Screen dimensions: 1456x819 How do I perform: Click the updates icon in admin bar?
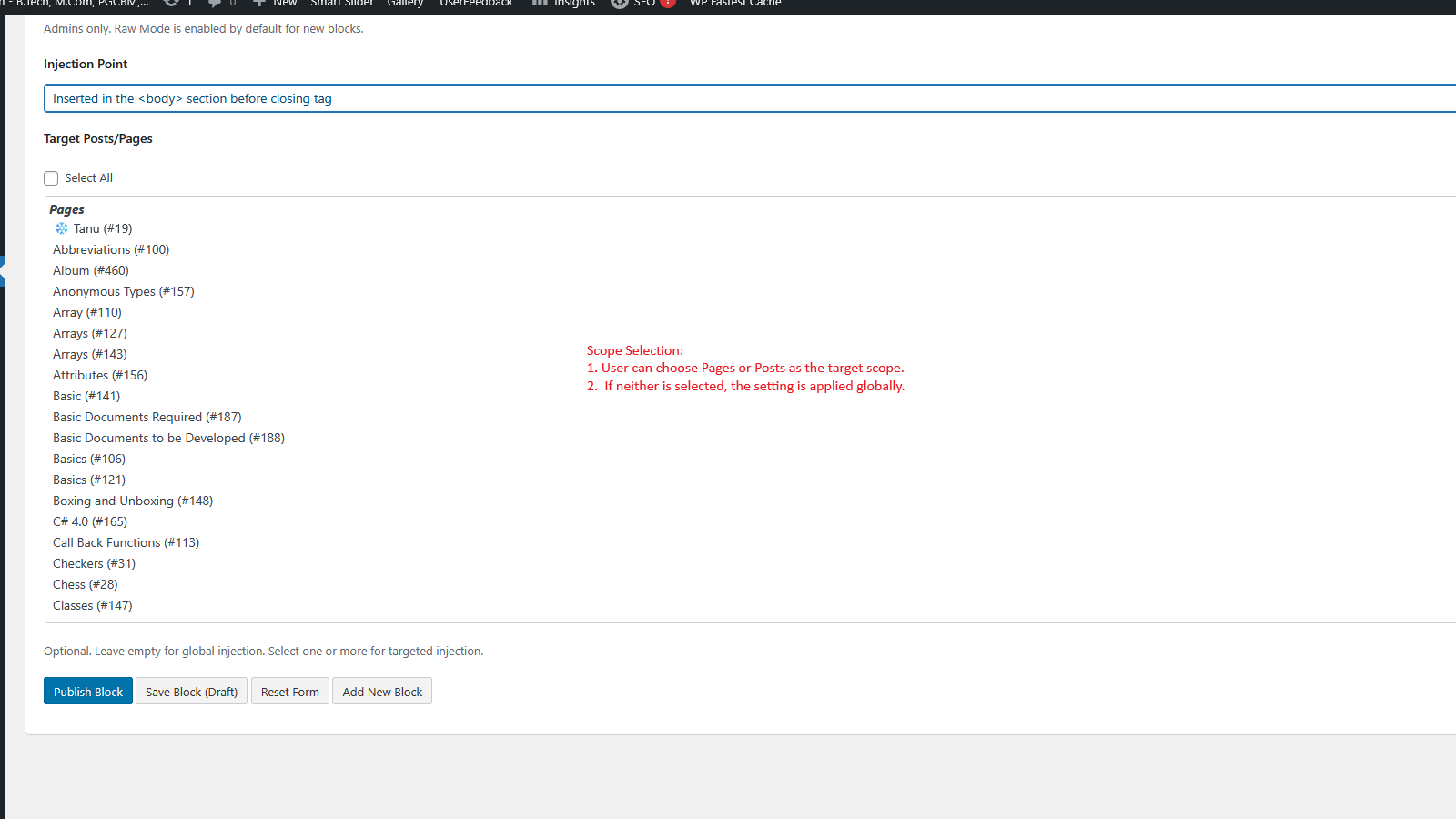171,3
